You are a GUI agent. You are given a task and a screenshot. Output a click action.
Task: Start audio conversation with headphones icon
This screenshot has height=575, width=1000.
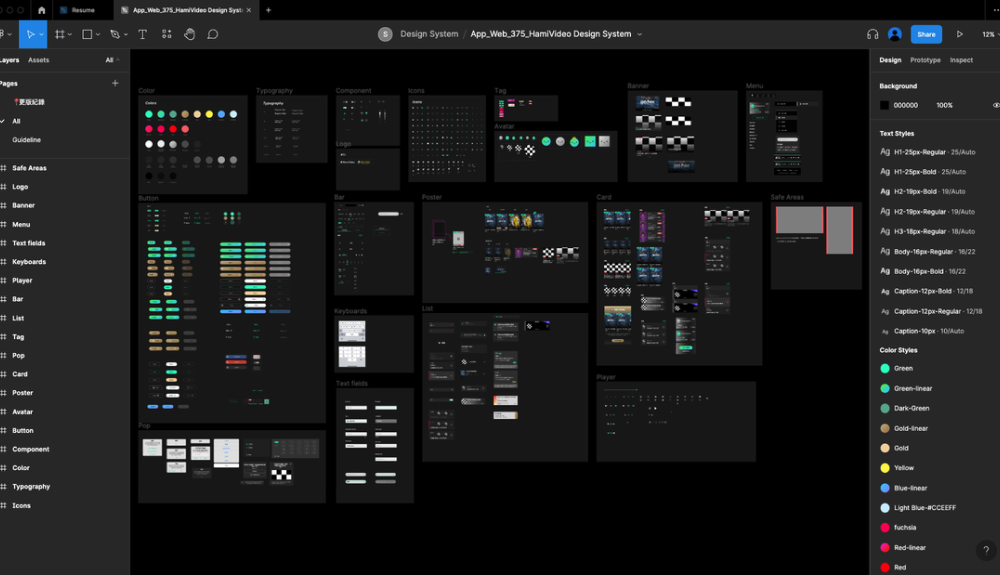(x=872, y=34)
